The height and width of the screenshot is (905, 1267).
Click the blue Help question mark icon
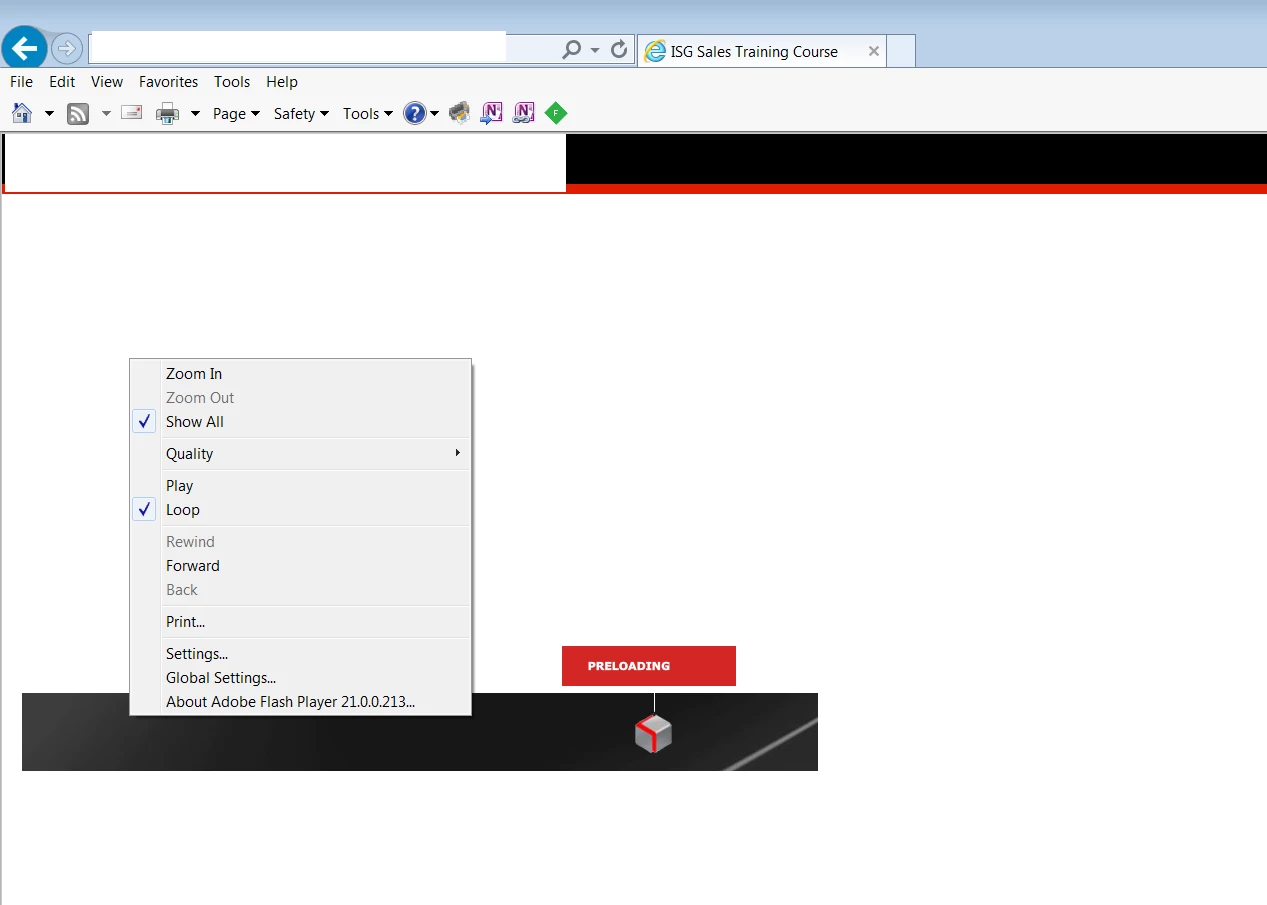[415, 113]
